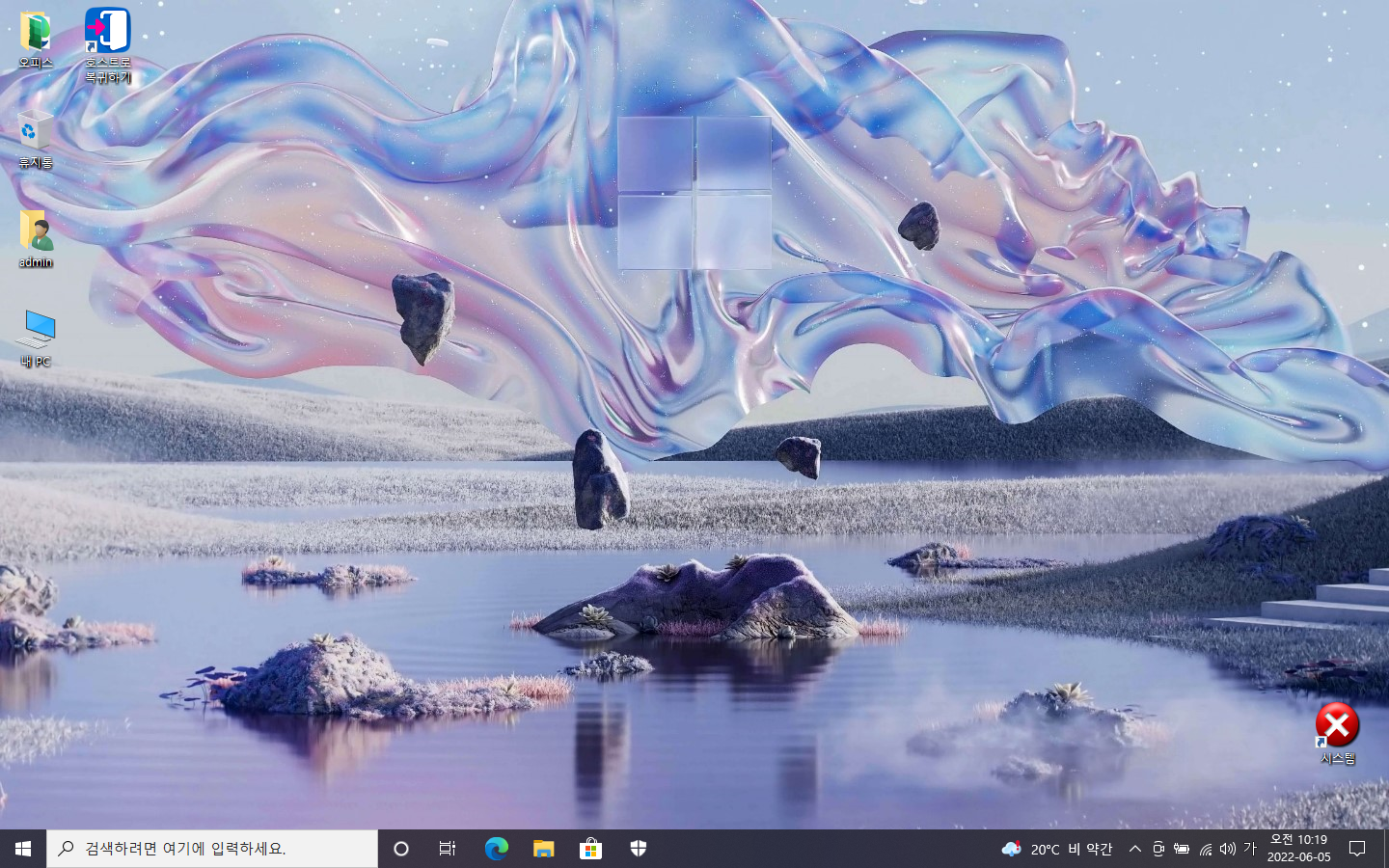This screenshot has width=1389, height=868.
Task: Open Task View on the taskbar
Action: click(x=448, y=849)
